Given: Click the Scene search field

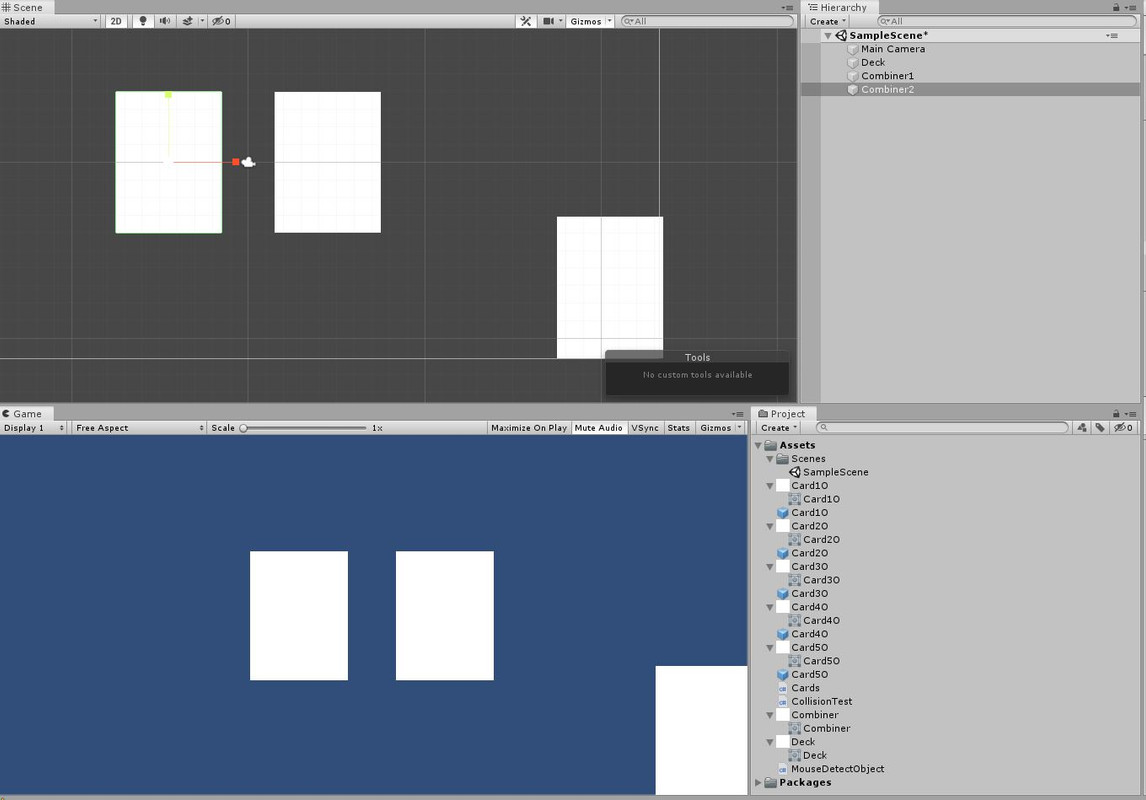Looking at the screenshot, I should [707, 21].
